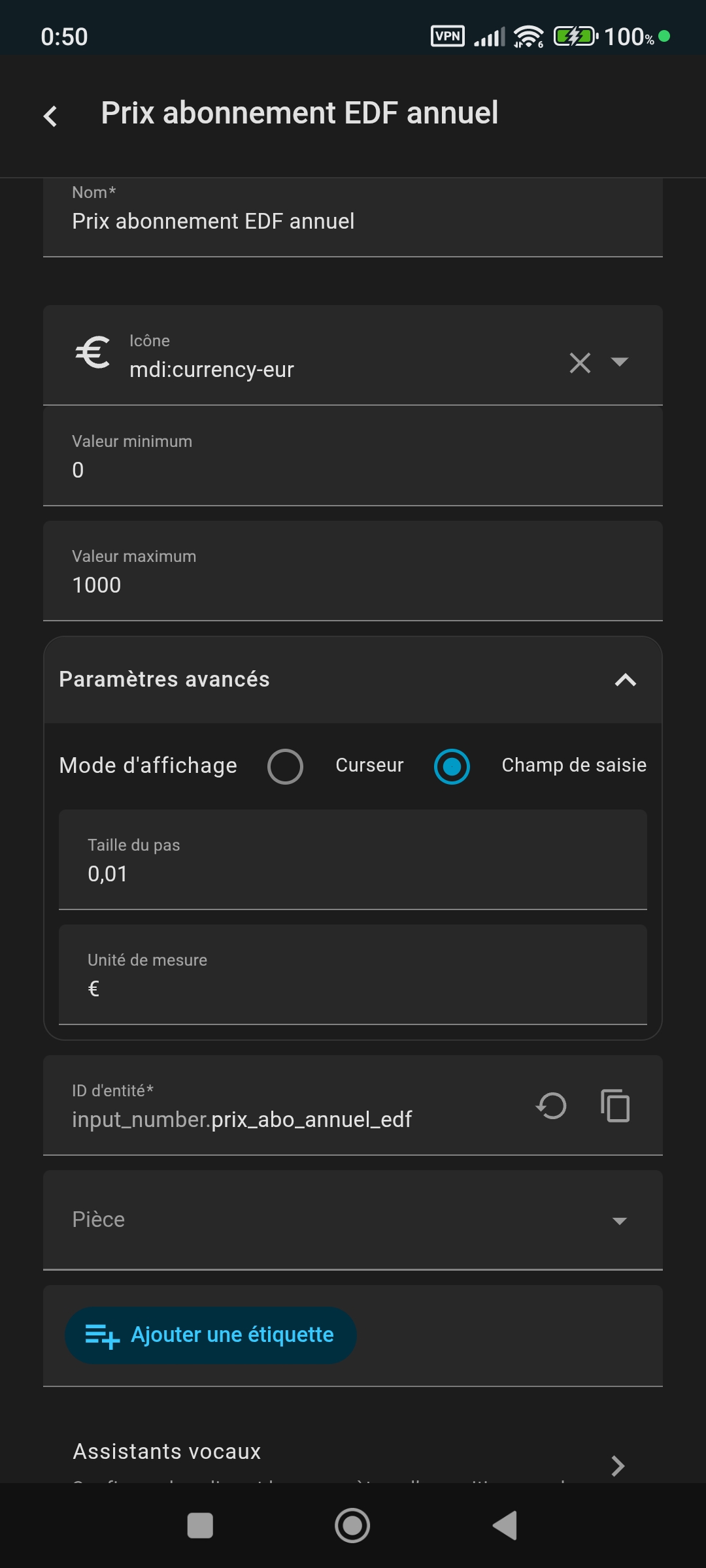Click the euro currency icon preview
This screenshot has height=1568, width=706.
(93, 353)
